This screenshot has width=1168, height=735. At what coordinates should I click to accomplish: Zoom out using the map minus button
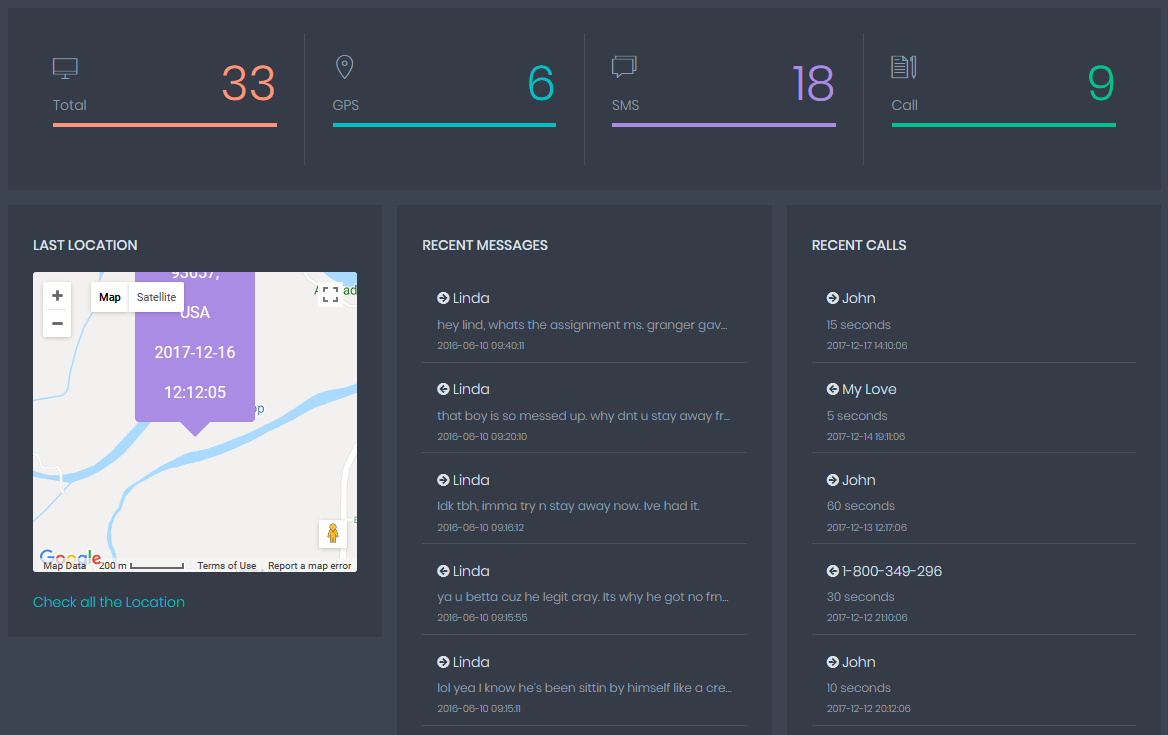tap(57, 323)
